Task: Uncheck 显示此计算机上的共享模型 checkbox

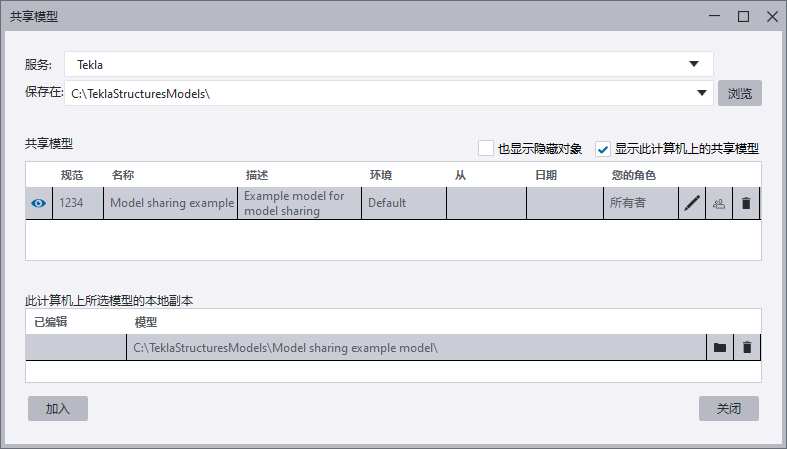Action: point(603,148)
